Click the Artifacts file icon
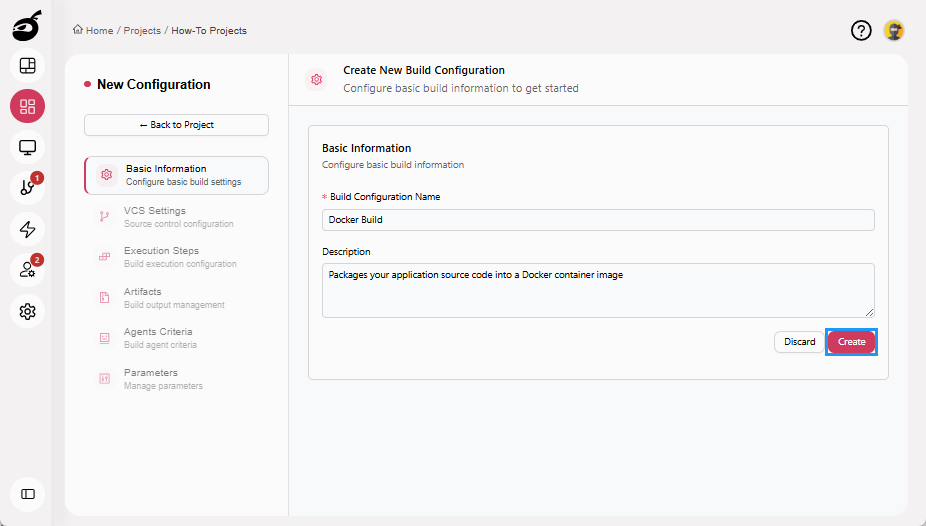Viewport: 926px width, 526px height. pos(105,298)
